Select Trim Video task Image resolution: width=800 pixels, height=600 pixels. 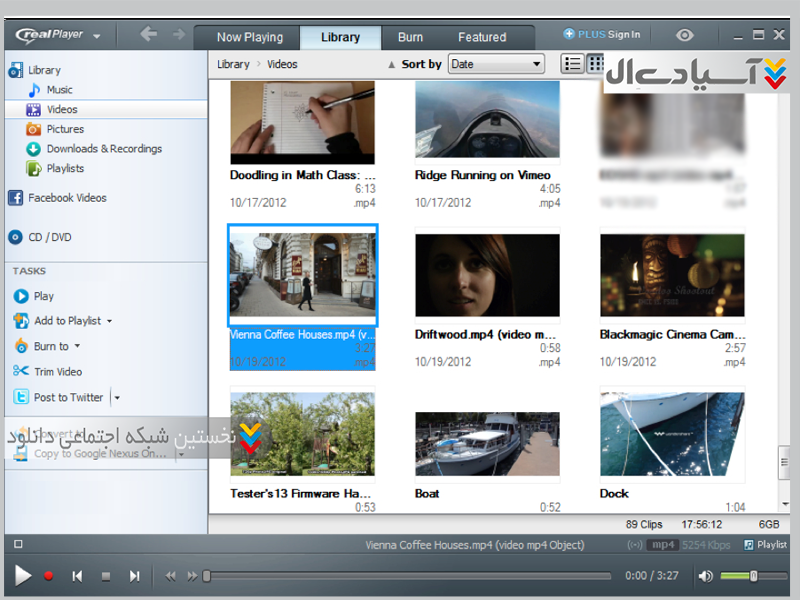[x=58, y=371]
